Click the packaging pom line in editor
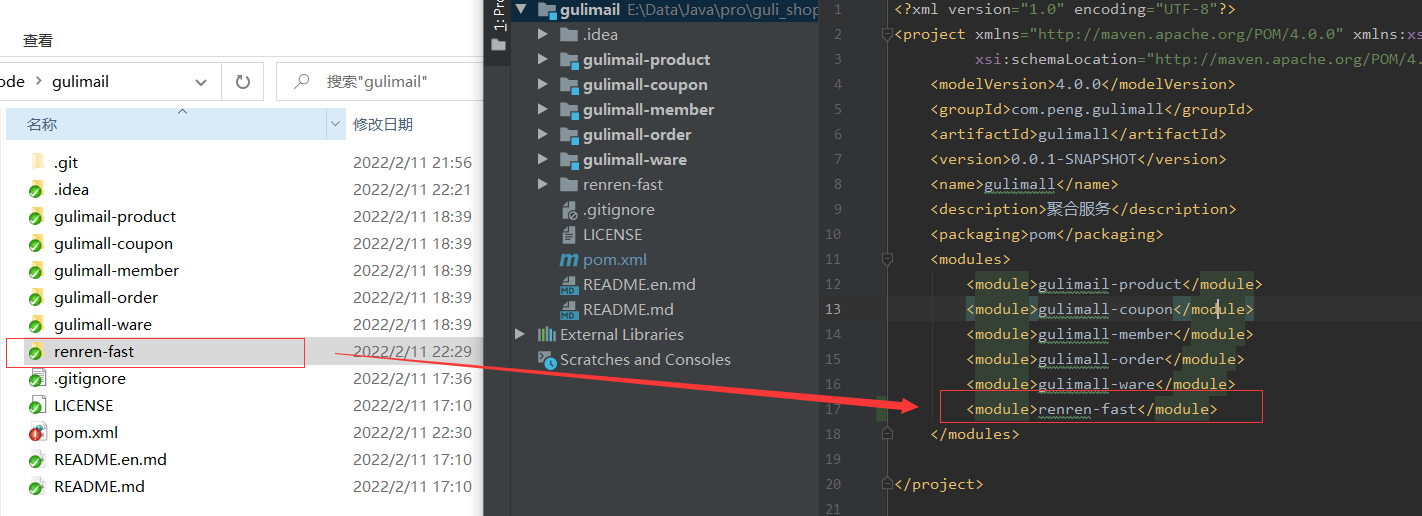This screenshot has height=516, width=1422. pos(1047,234)
